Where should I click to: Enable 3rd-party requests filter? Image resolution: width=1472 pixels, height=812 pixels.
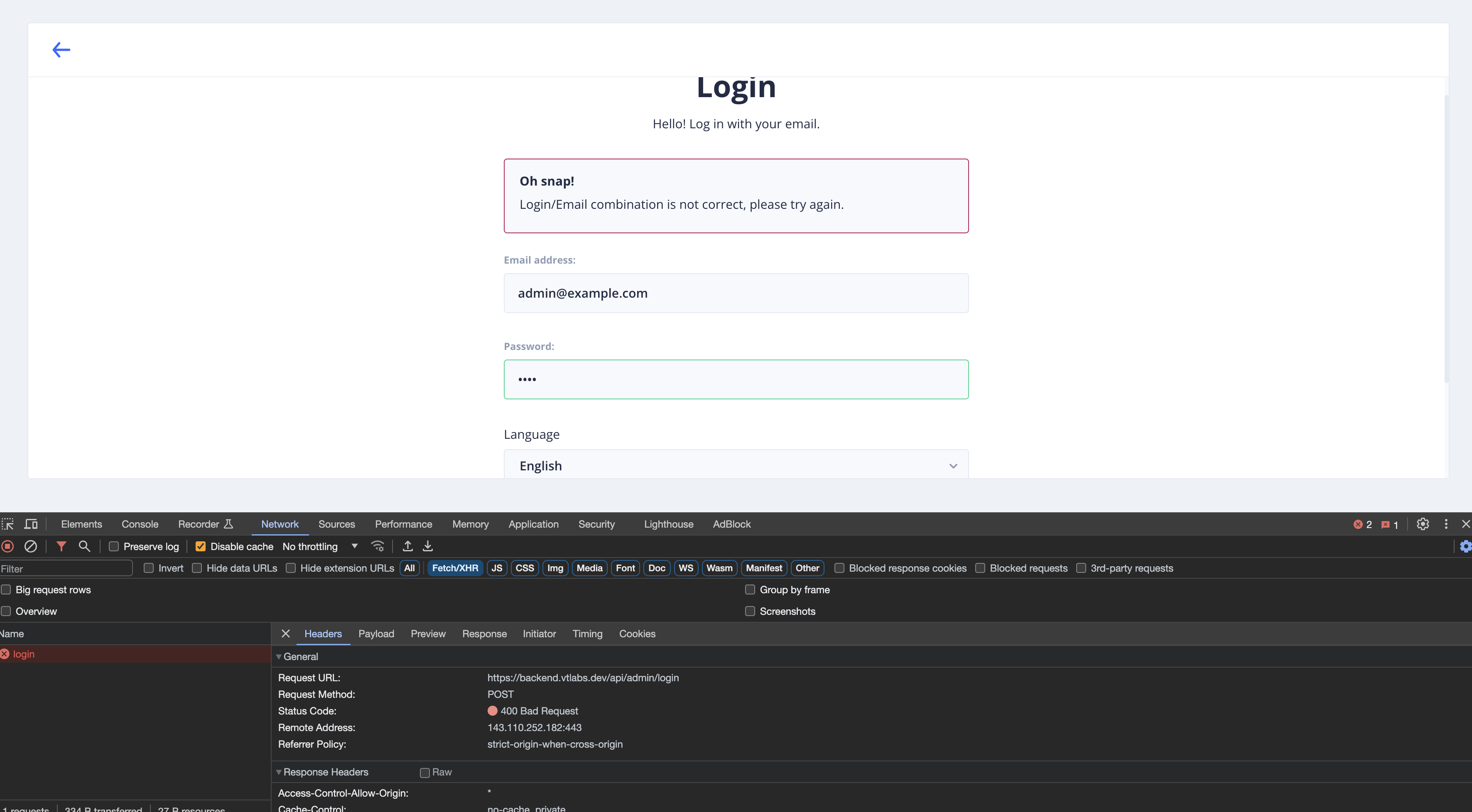1081,568
